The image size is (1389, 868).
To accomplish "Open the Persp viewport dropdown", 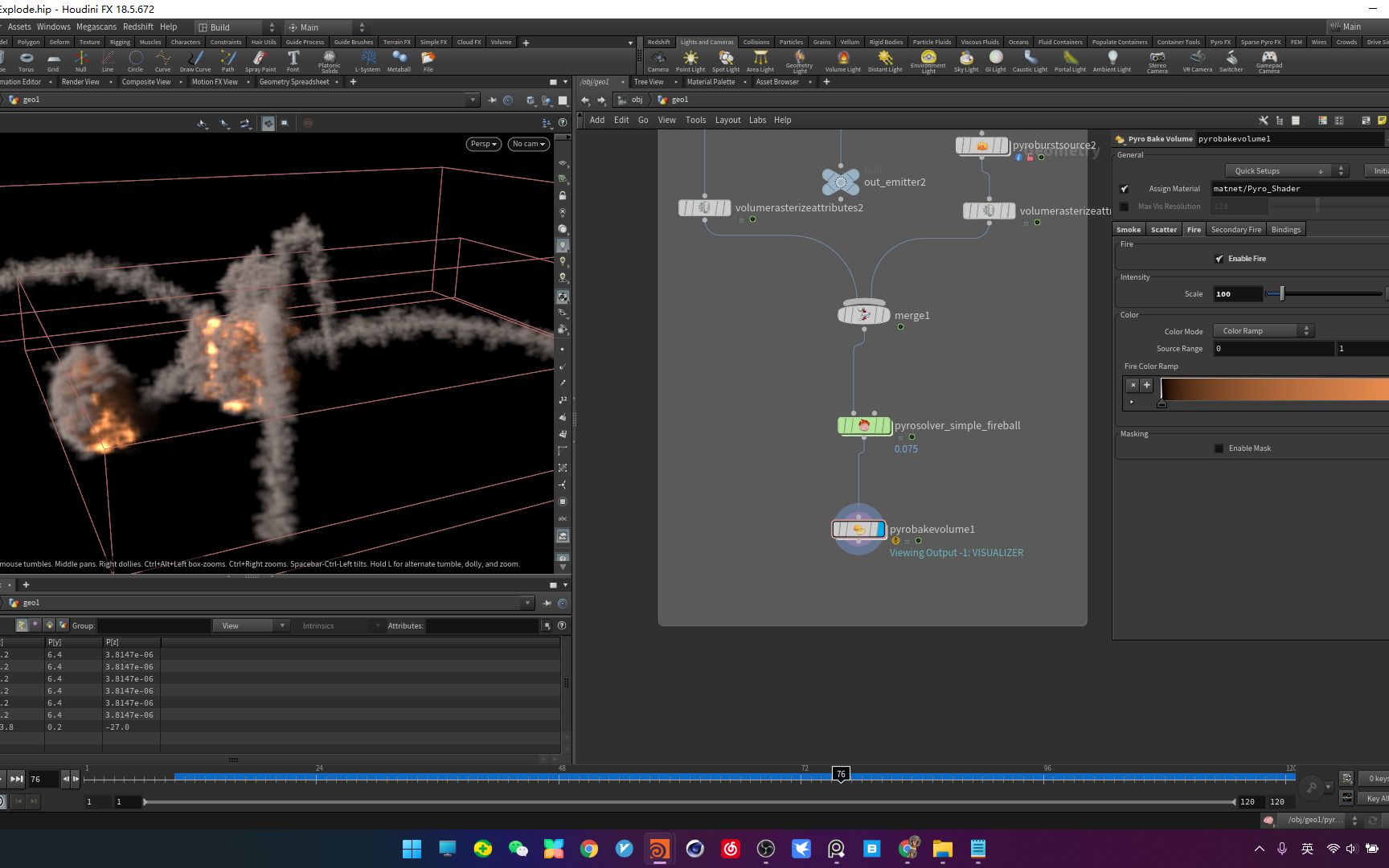I will [484, 144].
